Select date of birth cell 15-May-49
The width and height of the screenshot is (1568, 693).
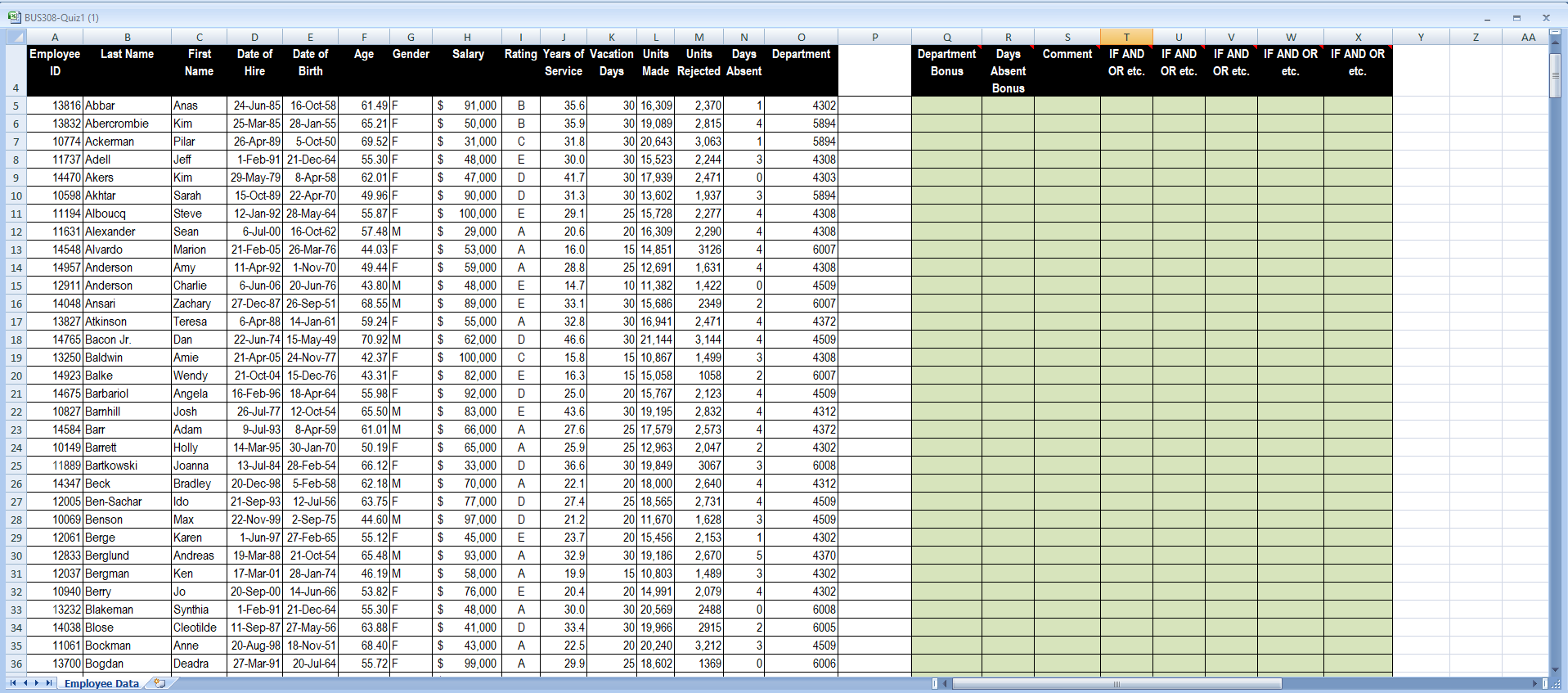310,340
